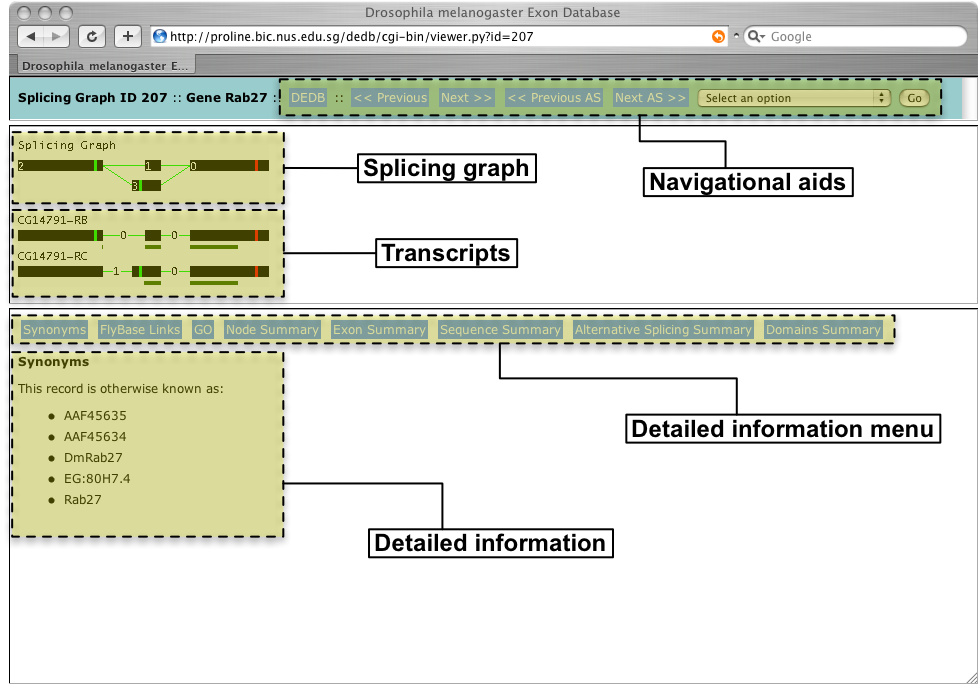Open the Domains Summary menu item
980x685 pixels.
(823, 329)
